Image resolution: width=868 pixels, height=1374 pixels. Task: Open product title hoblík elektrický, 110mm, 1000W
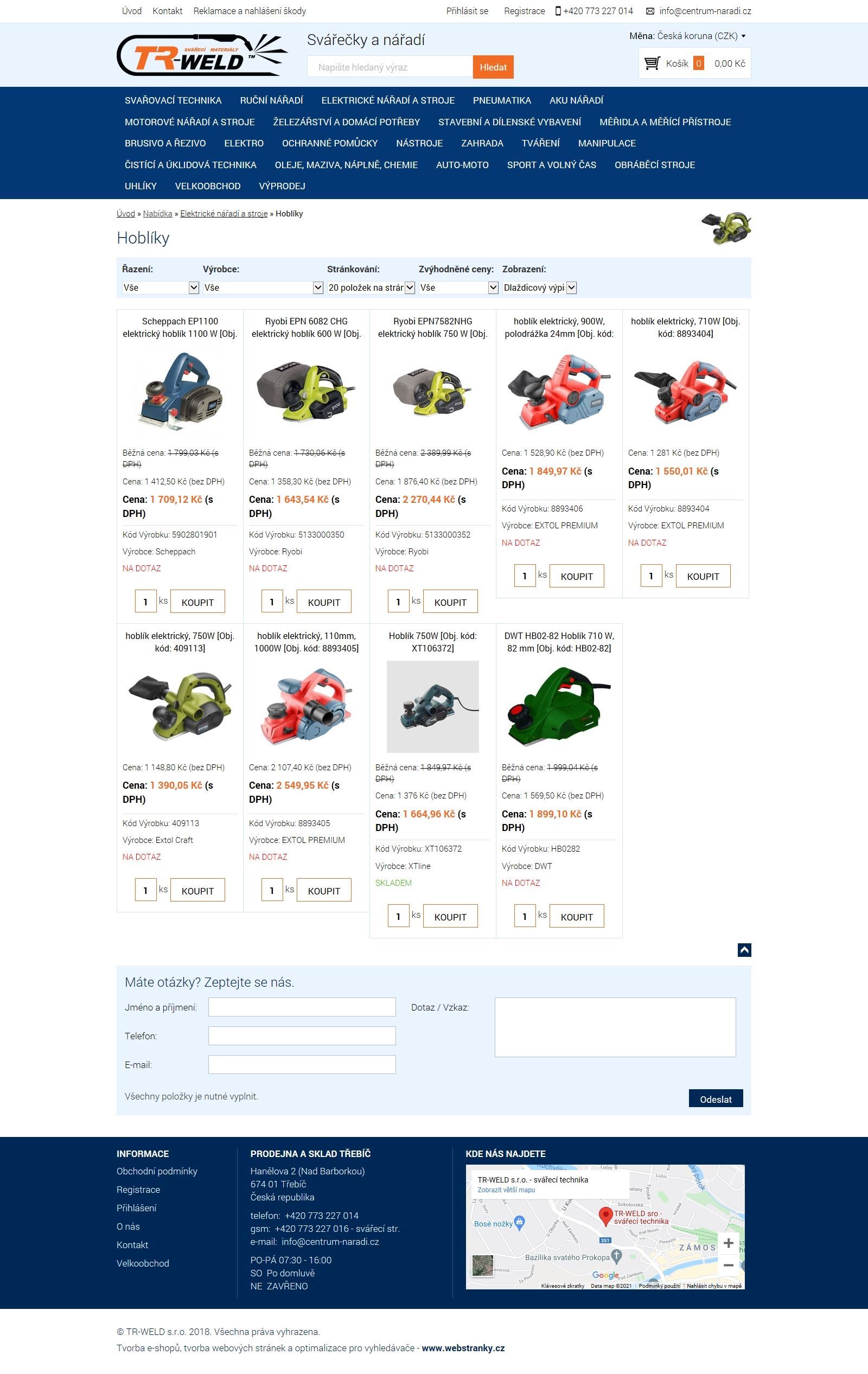(307, 642)
